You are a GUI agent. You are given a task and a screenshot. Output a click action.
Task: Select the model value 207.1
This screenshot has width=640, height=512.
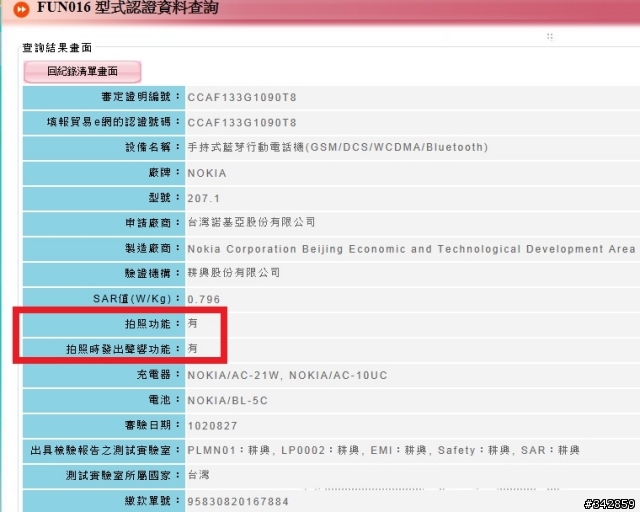(x=203, y=199)
